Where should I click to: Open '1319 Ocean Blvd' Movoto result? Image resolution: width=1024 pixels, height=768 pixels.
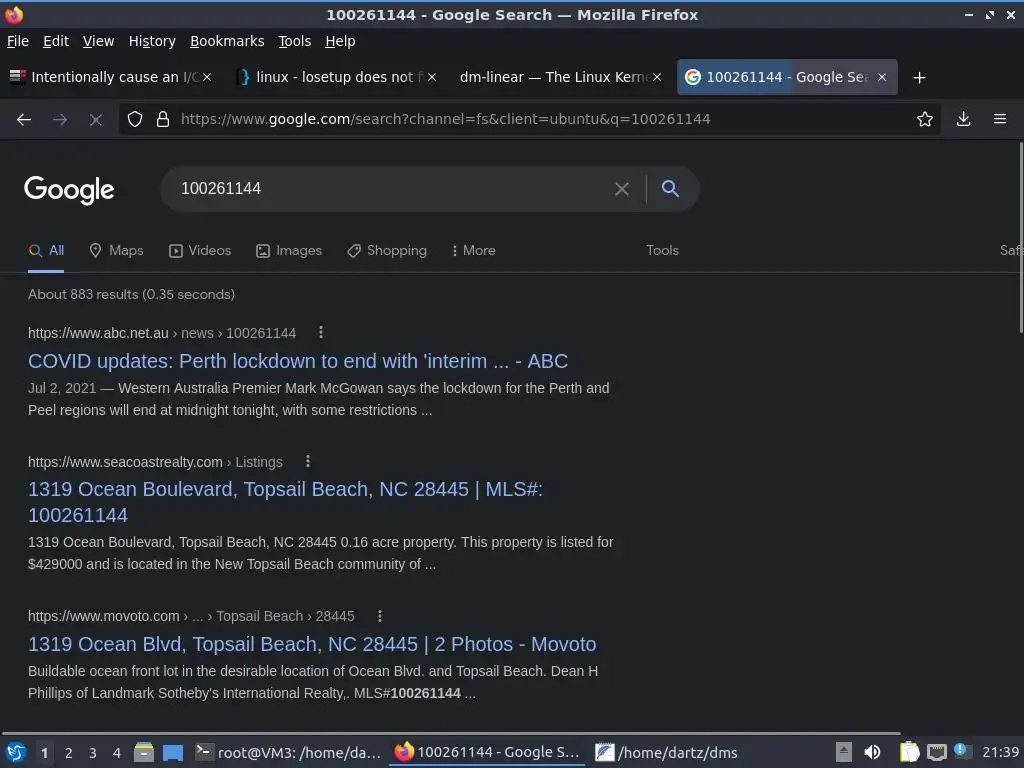click(x=312, y=645)
